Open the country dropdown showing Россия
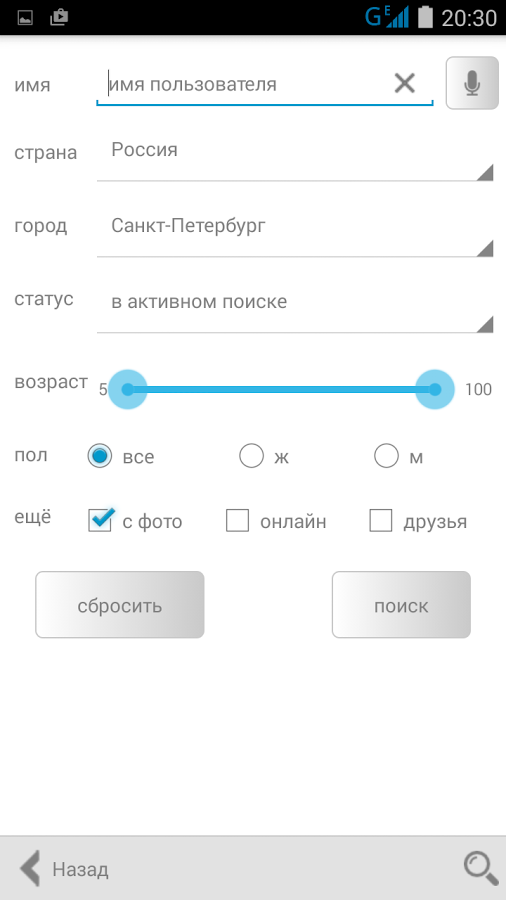506x900 pixels. pos(295,156)
